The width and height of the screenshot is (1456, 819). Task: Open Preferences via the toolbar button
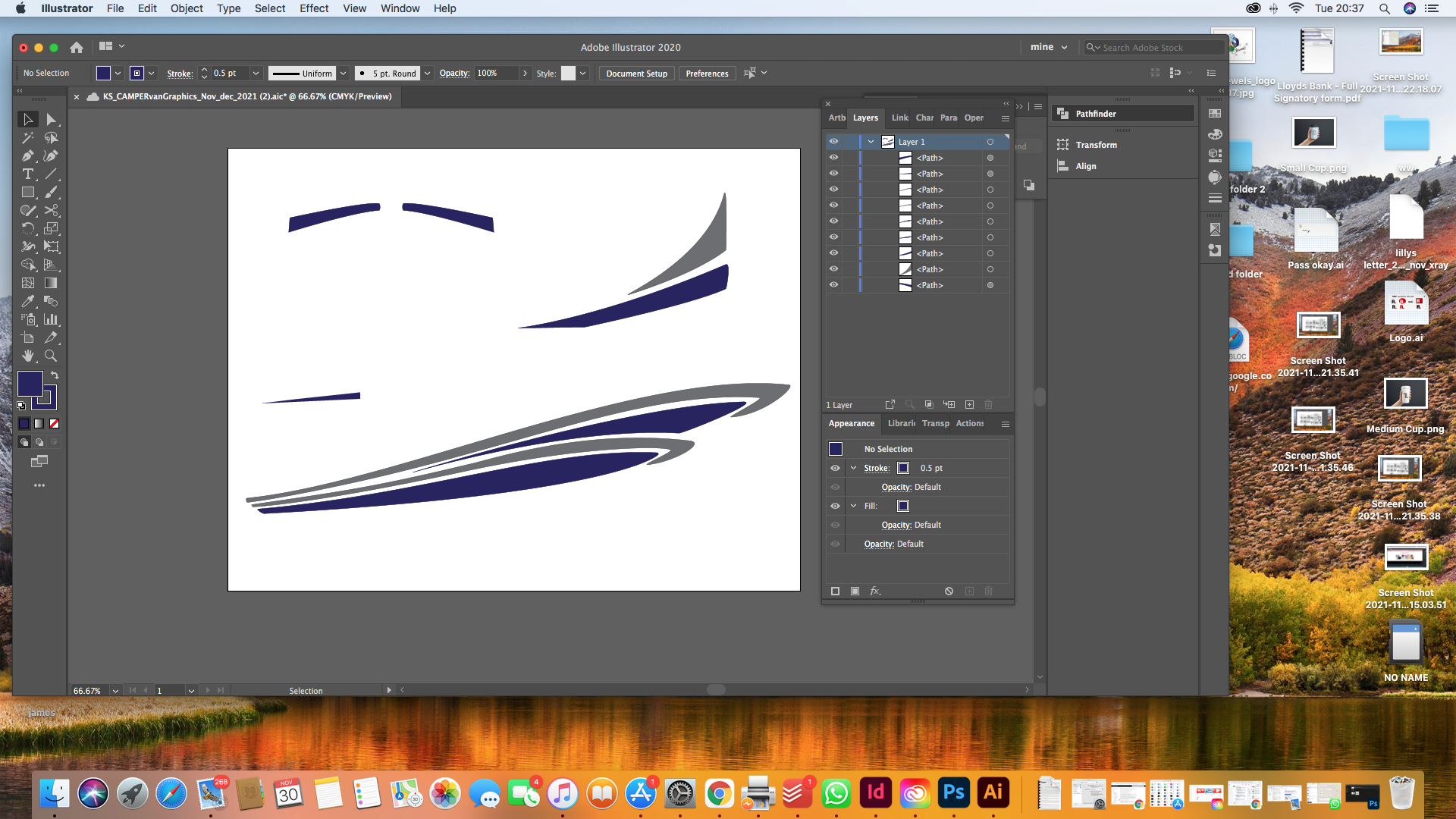pyautogui.click(x=707, y=73)
